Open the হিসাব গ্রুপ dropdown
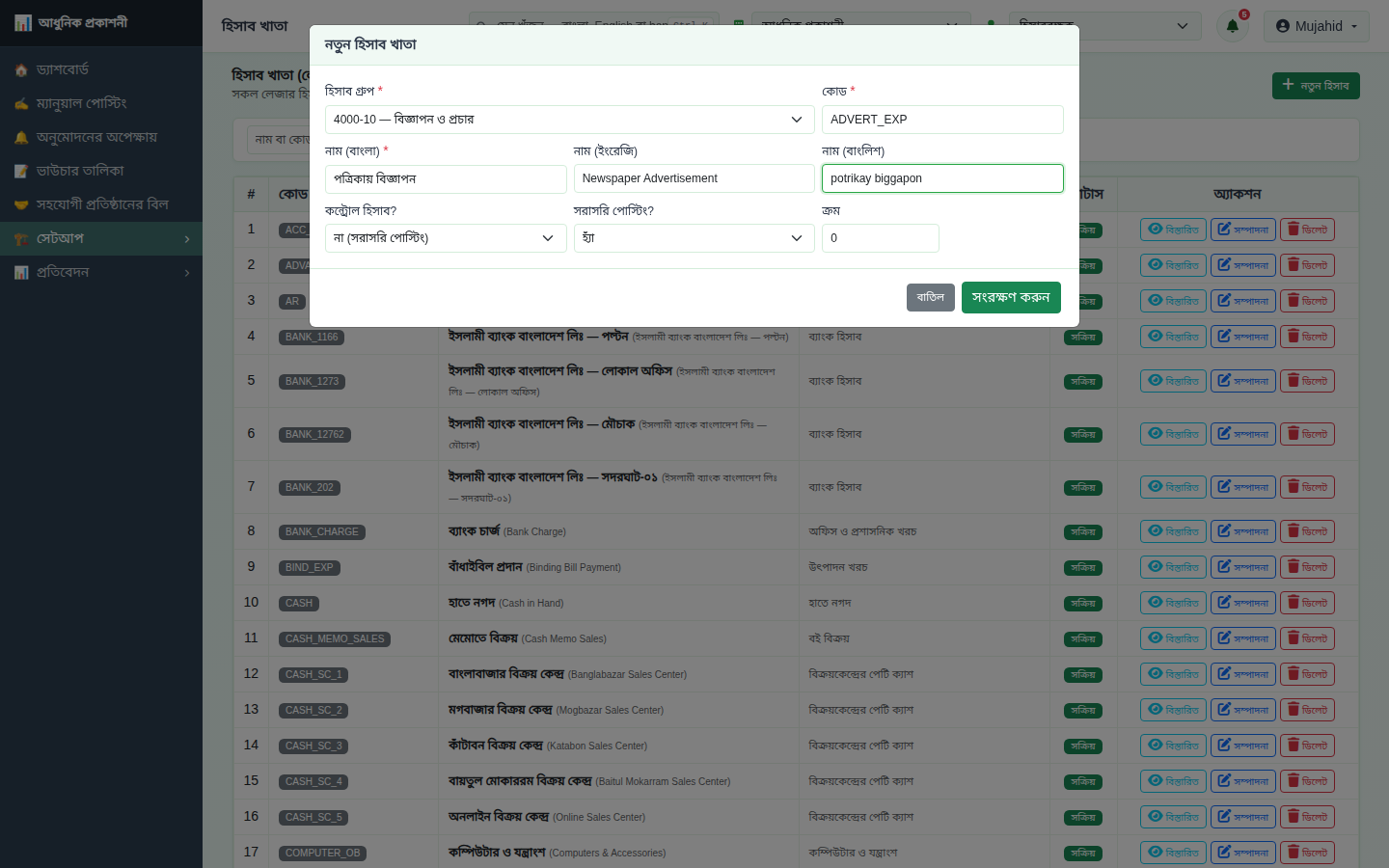1389x868 pixels. [569, 120]
